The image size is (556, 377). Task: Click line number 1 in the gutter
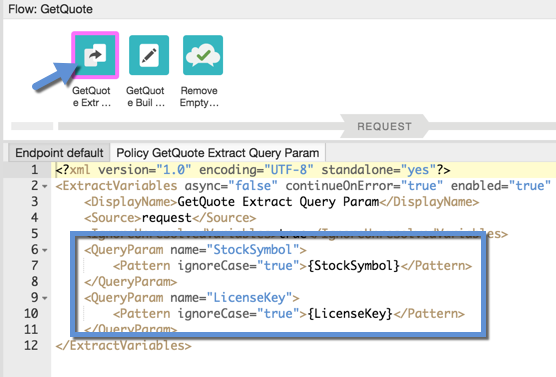tap(34, 170)
